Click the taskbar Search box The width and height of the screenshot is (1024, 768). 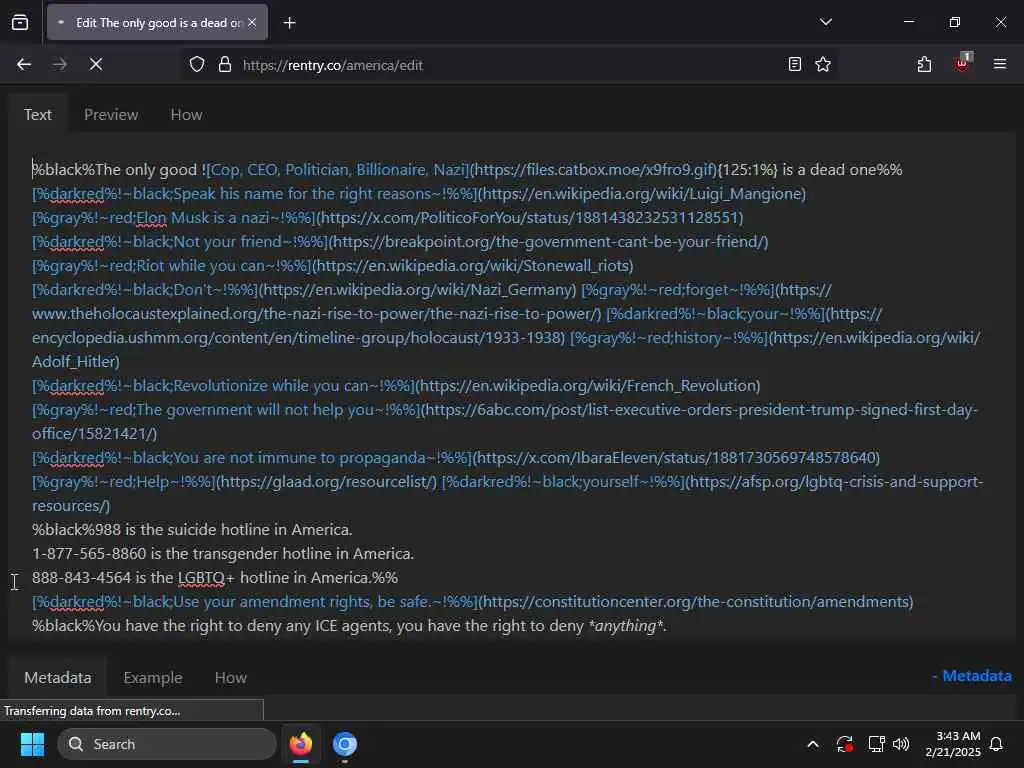coord(167,744)
